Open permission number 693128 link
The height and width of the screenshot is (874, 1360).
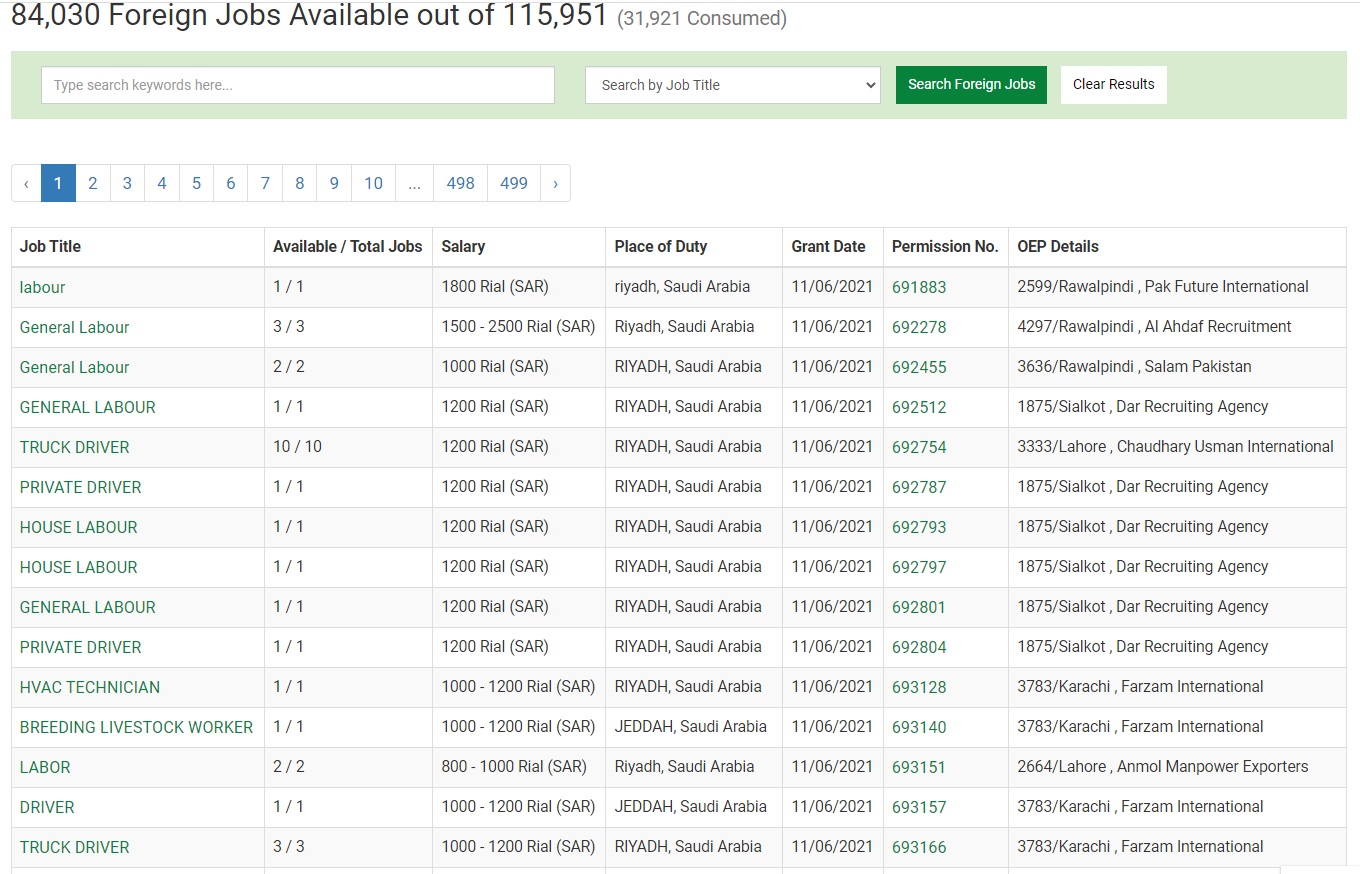pyautogui.click(x=919, y=687)
